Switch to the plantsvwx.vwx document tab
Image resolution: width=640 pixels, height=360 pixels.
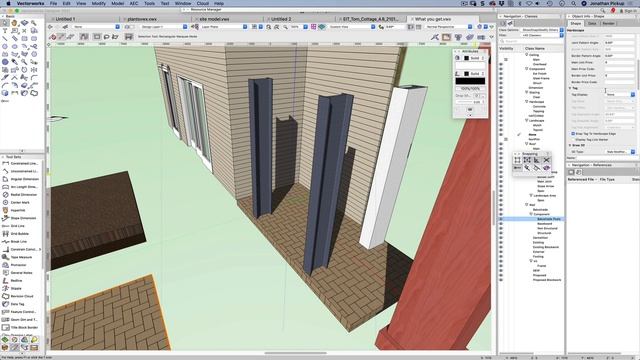(x=142, y=19)
